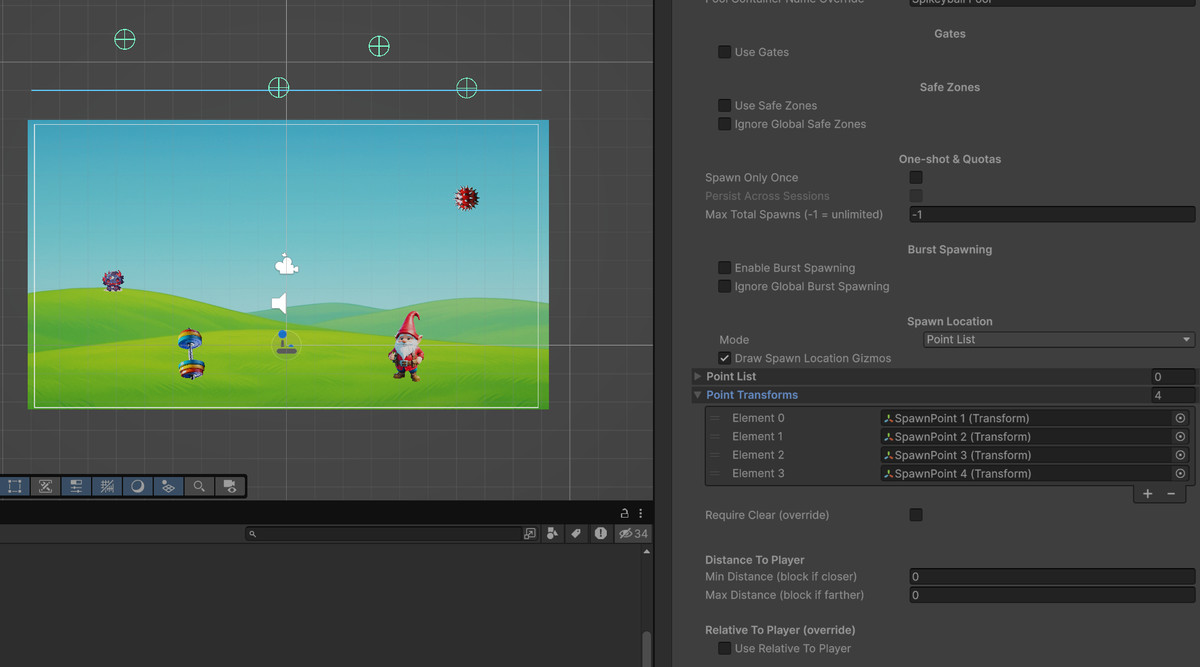The image size is (1200, 667).
Task: Collapse the Point Transforms foldout
Action: point(697,395)
